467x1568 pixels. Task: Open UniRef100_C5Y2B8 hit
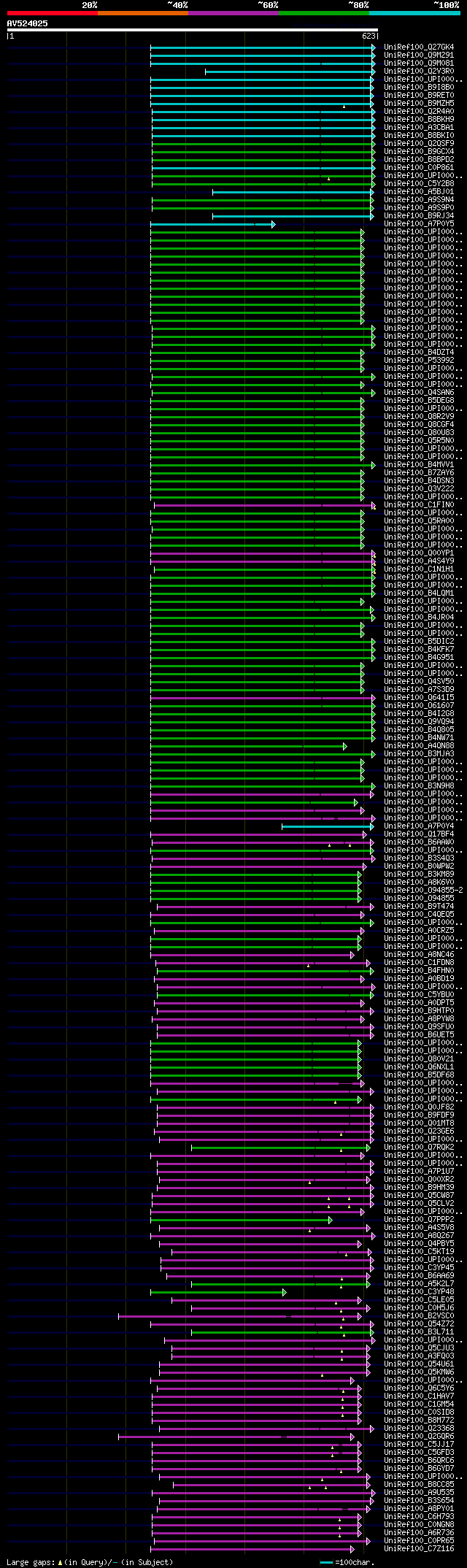tap(419, 183)
